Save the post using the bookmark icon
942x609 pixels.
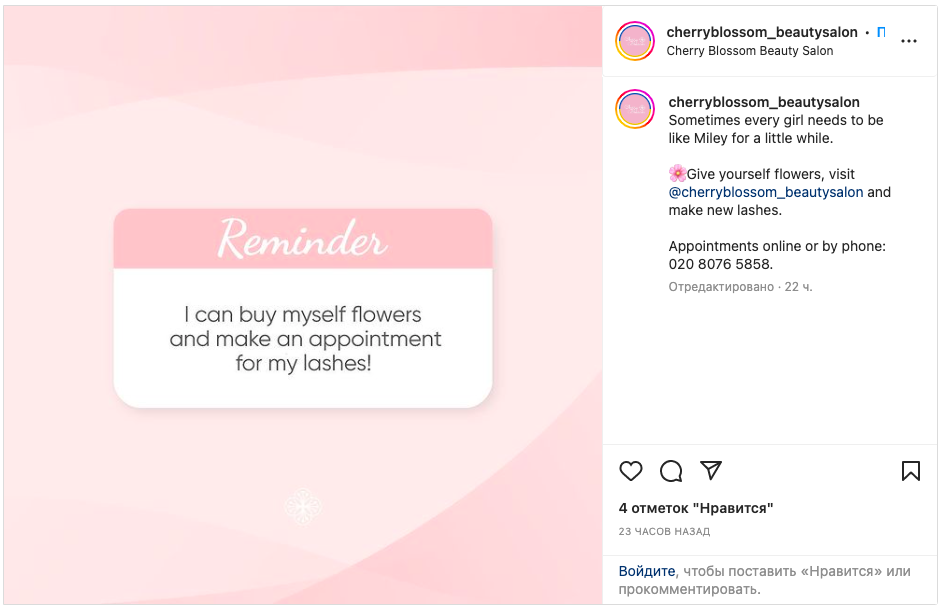[x=910, y=471]
